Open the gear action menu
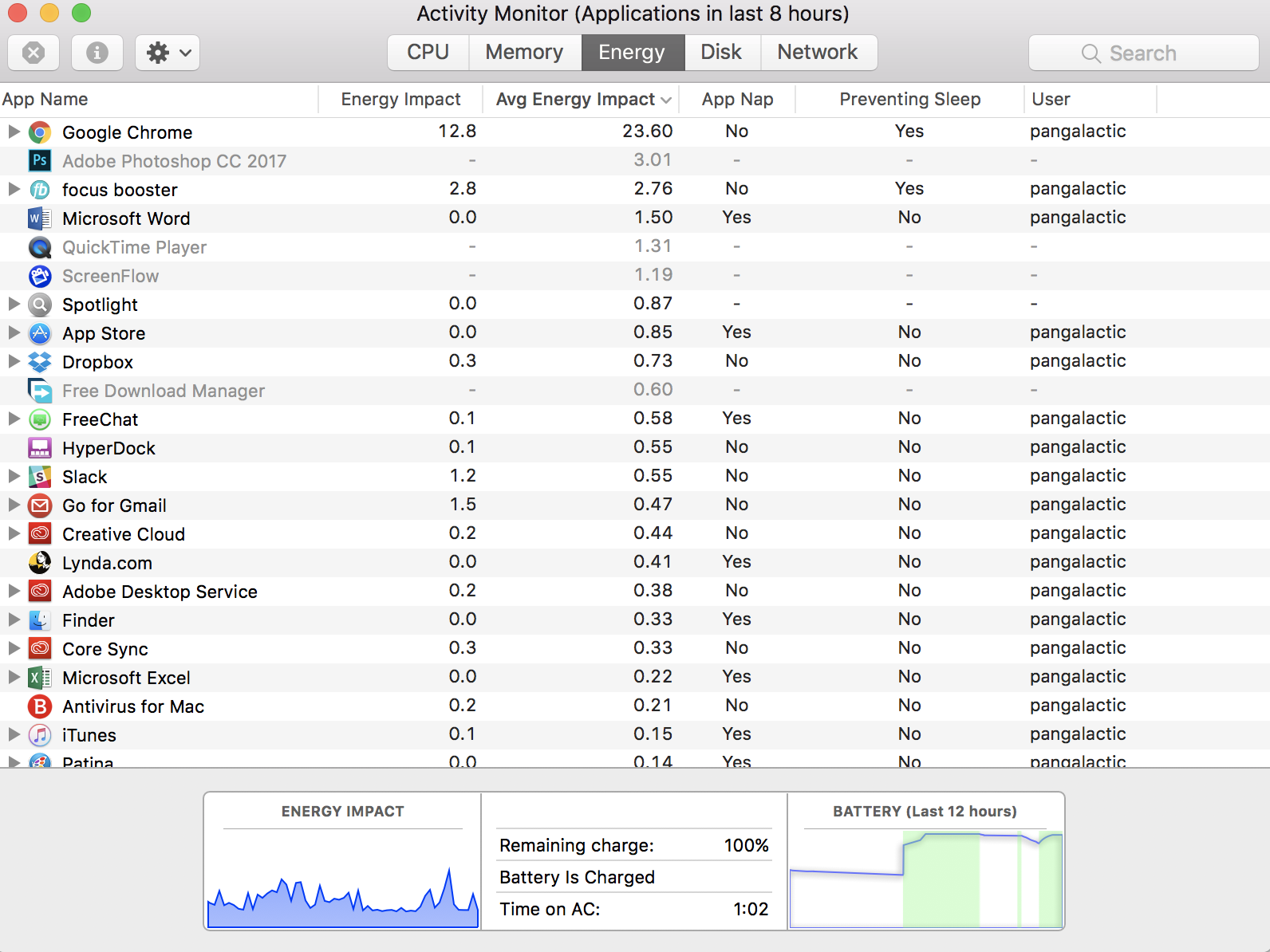The width and height of the screenshot is (1270, 952). pyautogui.click(x=168, y=53)
